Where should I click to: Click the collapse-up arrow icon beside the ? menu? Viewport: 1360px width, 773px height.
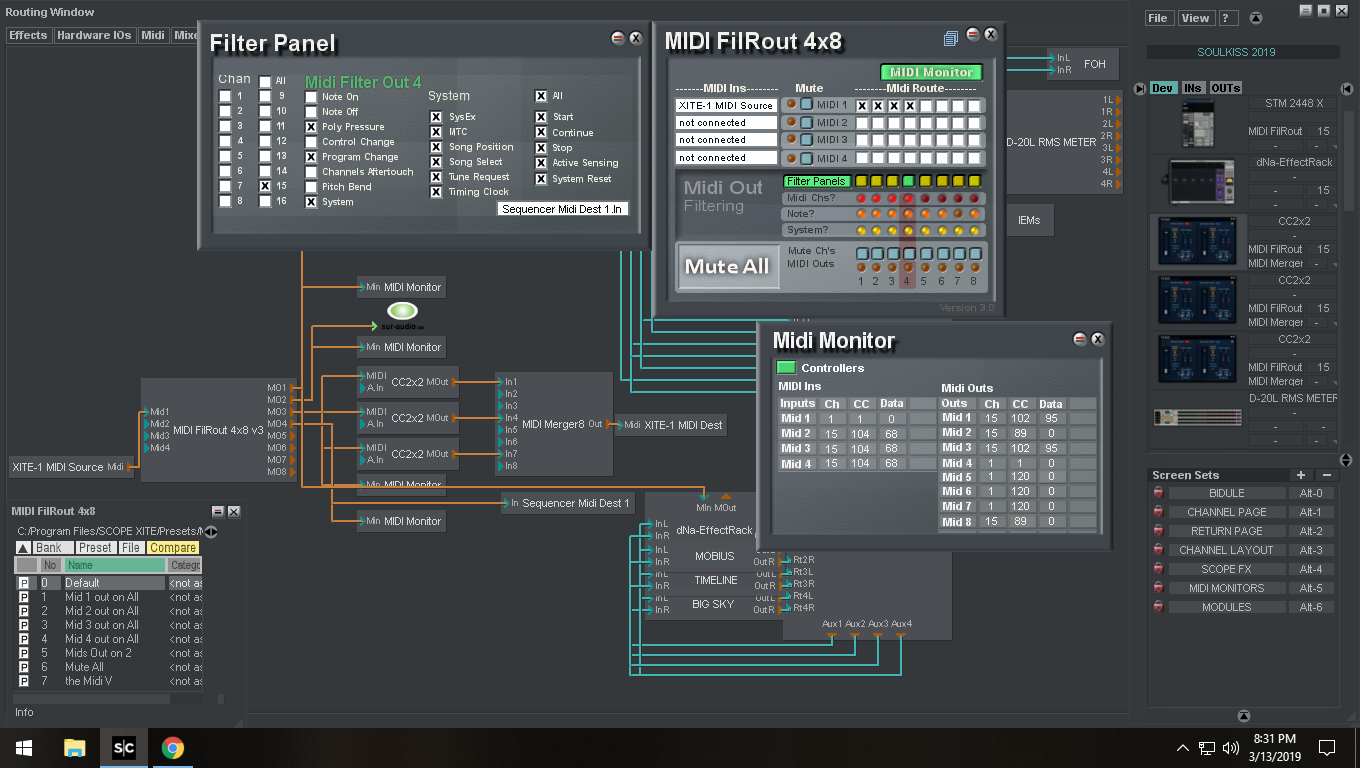pyautogui.click(x=1257, y=18)
